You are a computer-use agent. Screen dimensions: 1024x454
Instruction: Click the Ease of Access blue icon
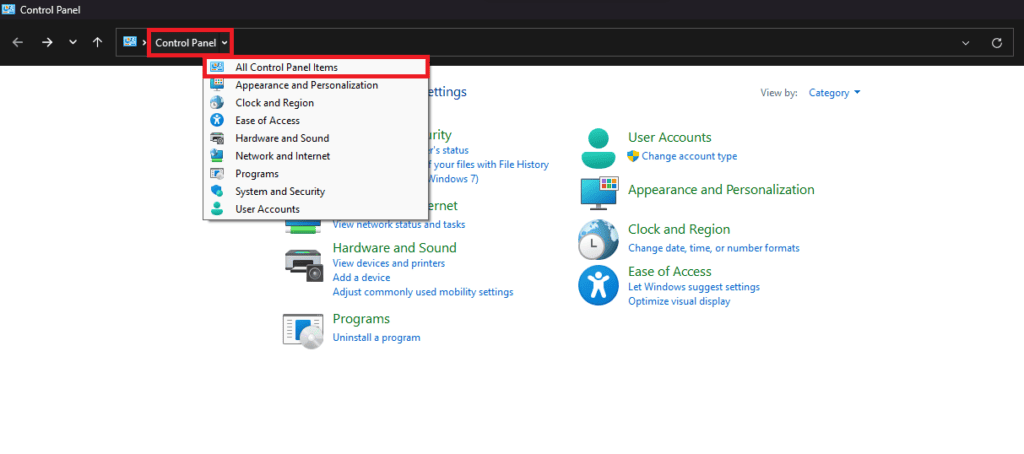click(598, 285)
